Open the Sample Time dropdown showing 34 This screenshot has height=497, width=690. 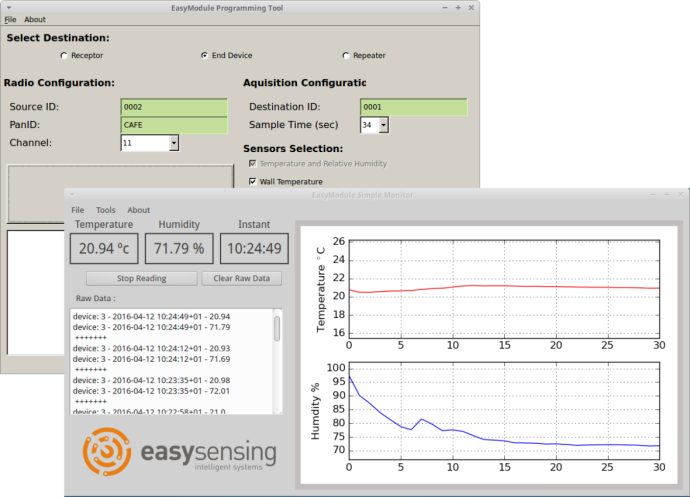(x=374, y=125)
